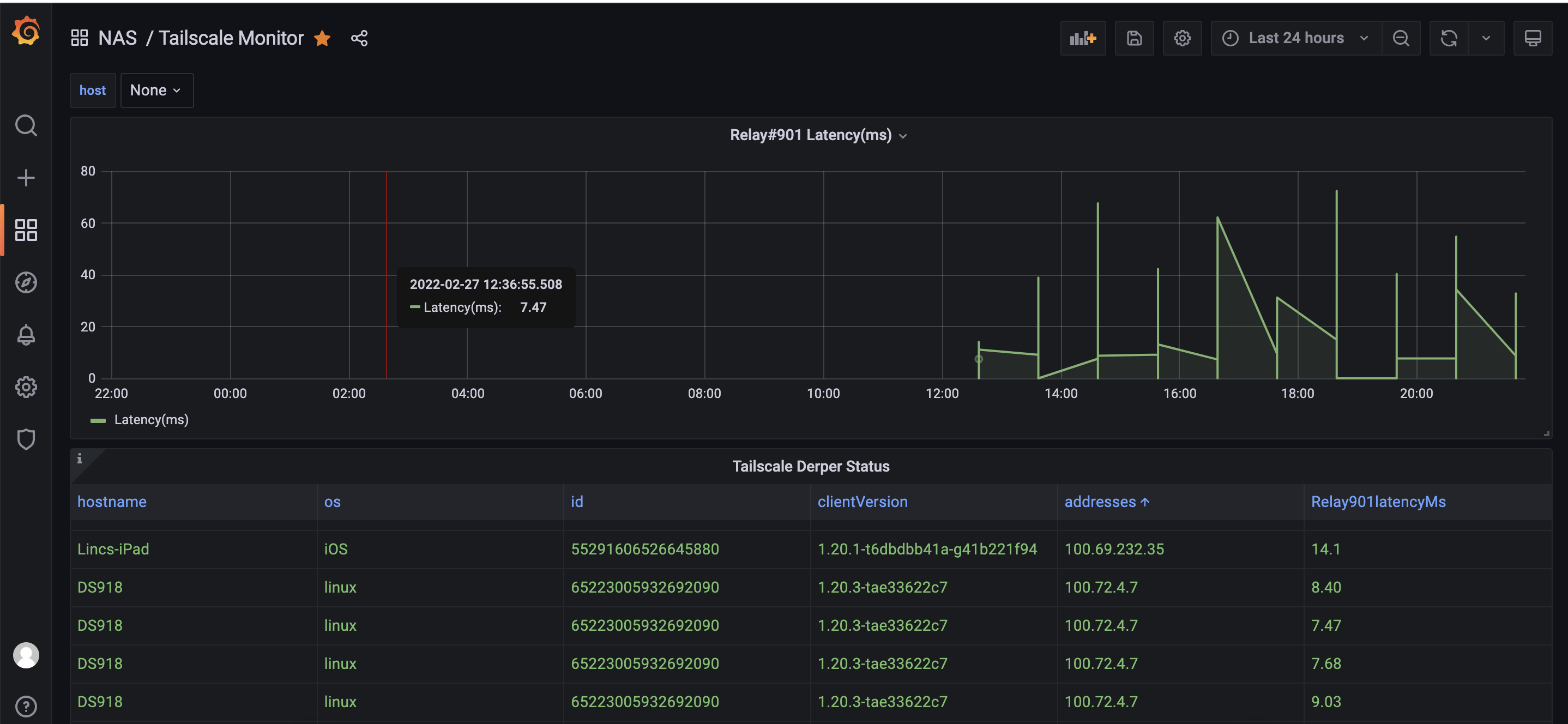Share the dashboard via share icon
Viewport: 1568px width, 724px height.
click(359, 38)
